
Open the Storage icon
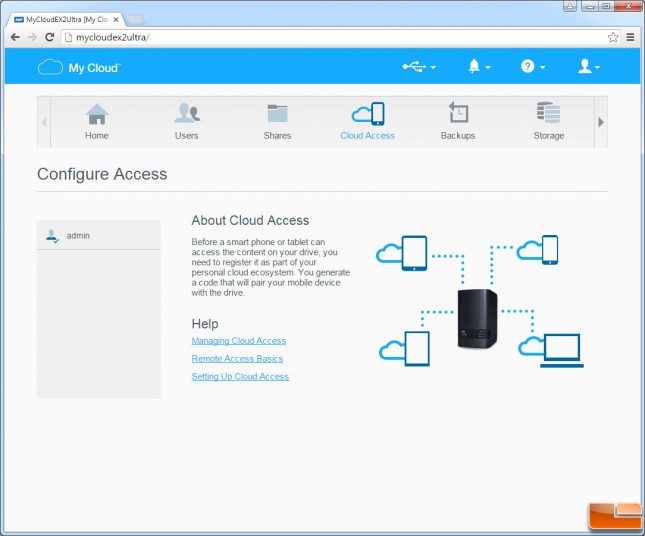(x=548, y=113)
